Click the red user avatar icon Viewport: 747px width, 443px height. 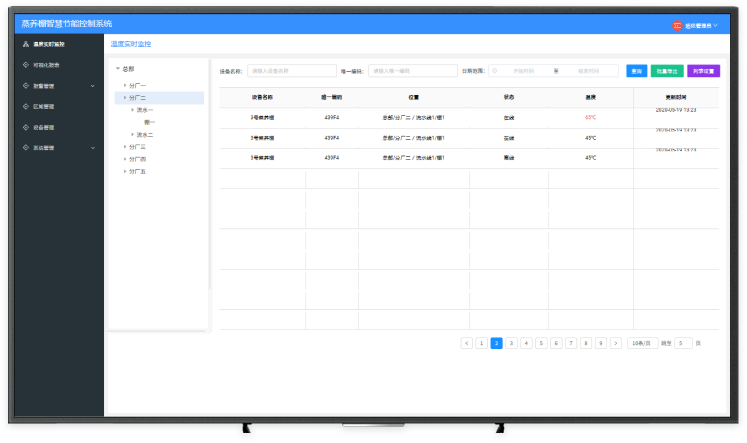(x=677, y=25)
